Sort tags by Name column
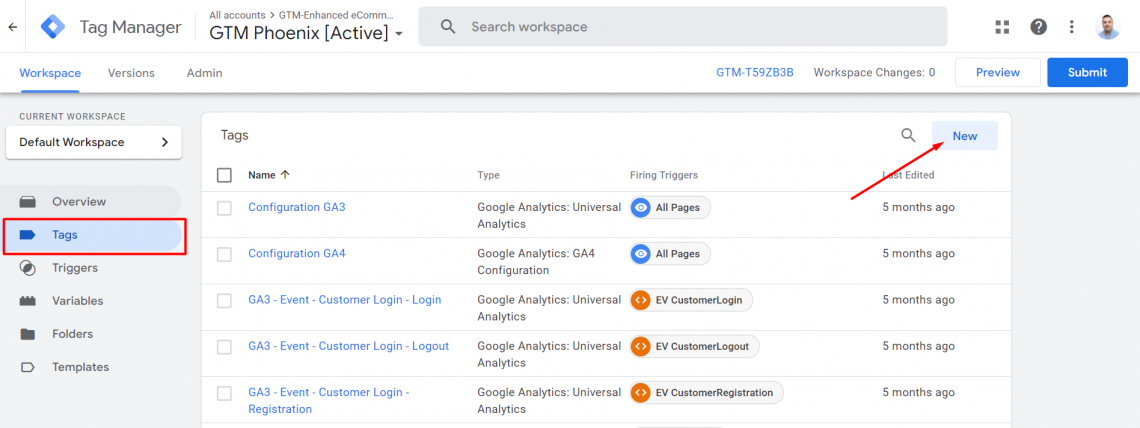Image resolution: width=1140 pixels, height=428 pixels. coord(262,175)
